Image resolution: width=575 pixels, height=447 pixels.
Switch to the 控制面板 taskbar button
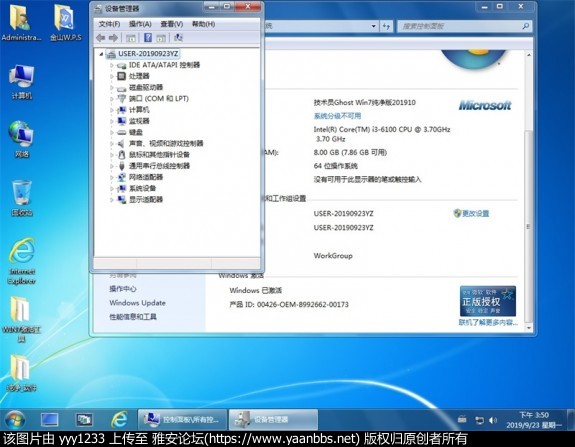[x=182, y=419]
